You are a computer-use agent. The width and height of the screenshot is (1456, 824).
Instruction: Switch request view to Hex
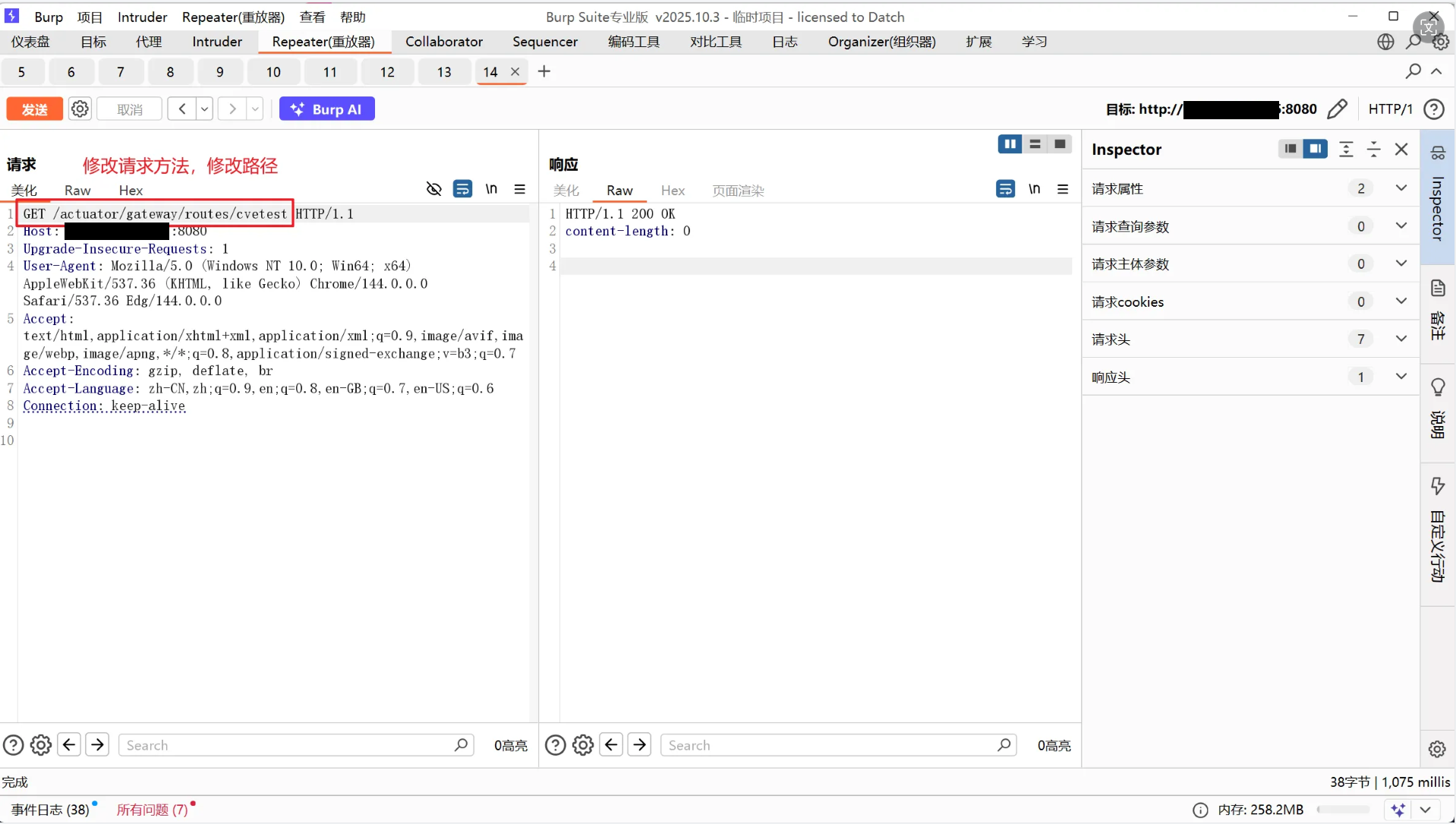click(x=131, y=191)
